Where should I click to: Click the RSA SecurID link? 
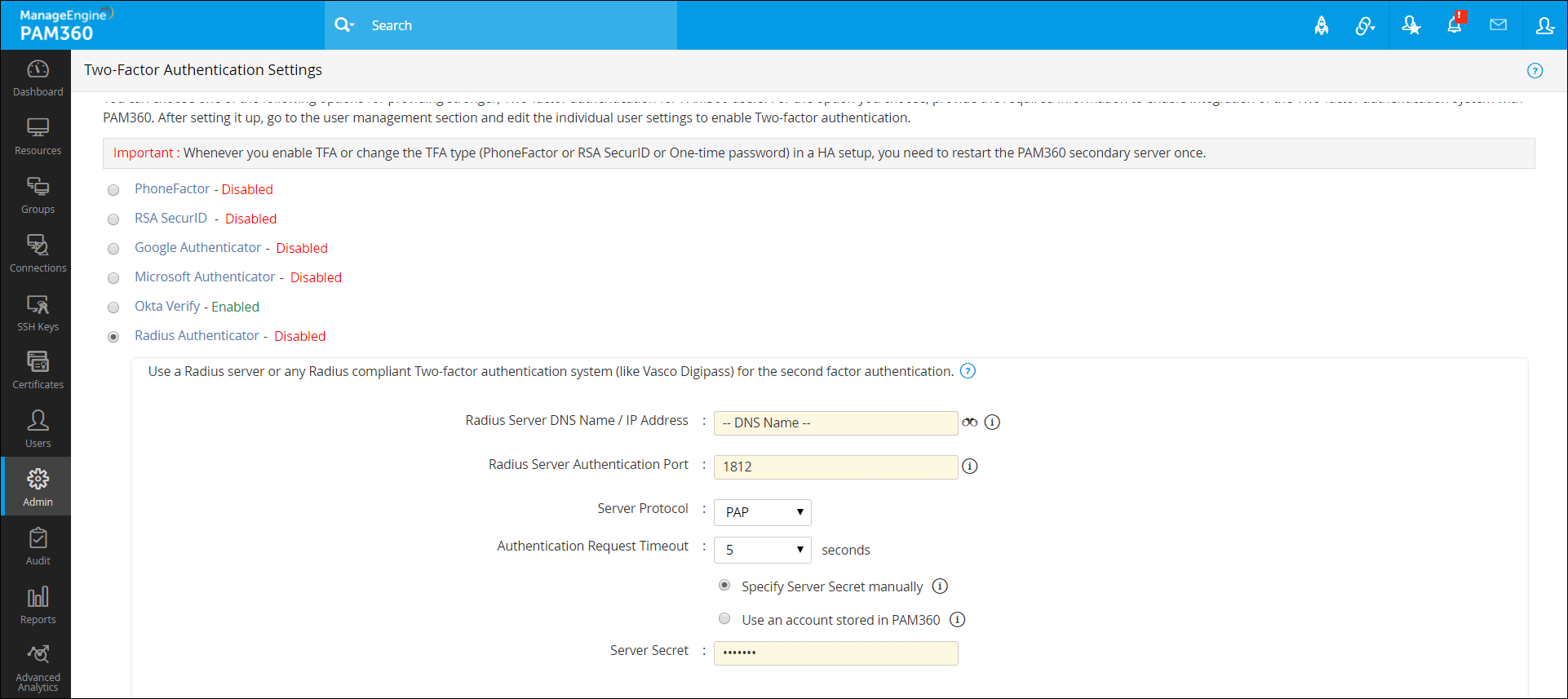point(171,219)
